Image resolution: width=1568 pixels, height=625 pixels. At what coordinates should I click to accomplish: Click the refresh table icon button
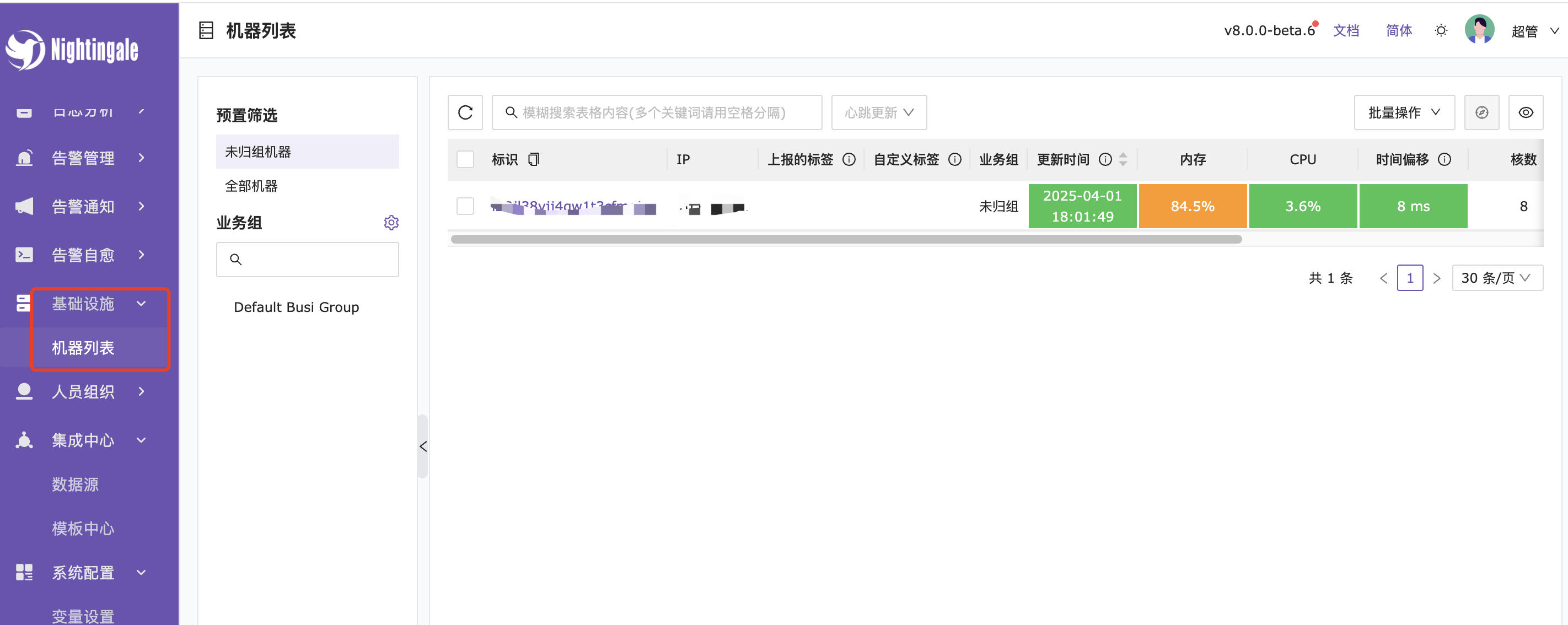[465, 112]
